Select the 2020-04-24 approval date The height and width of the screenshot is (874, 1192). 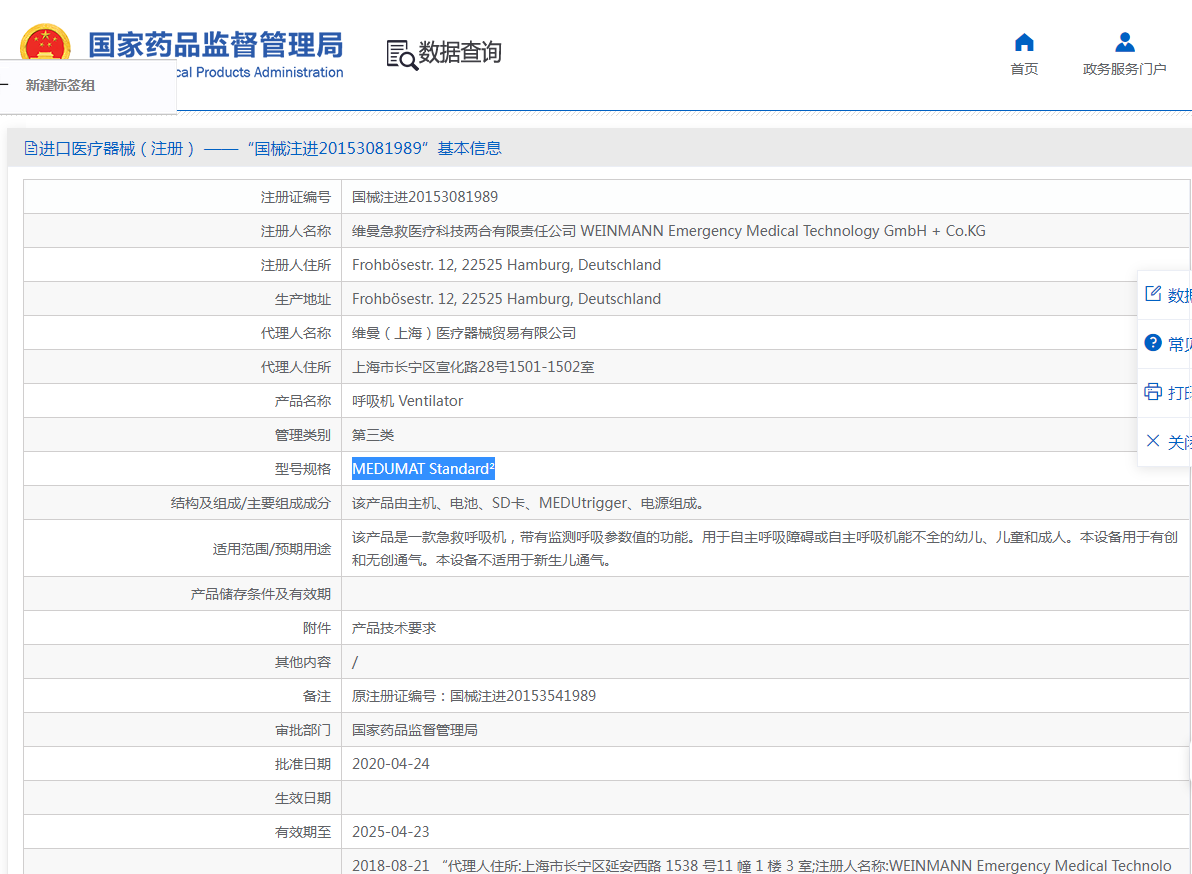tap(391, 764)
